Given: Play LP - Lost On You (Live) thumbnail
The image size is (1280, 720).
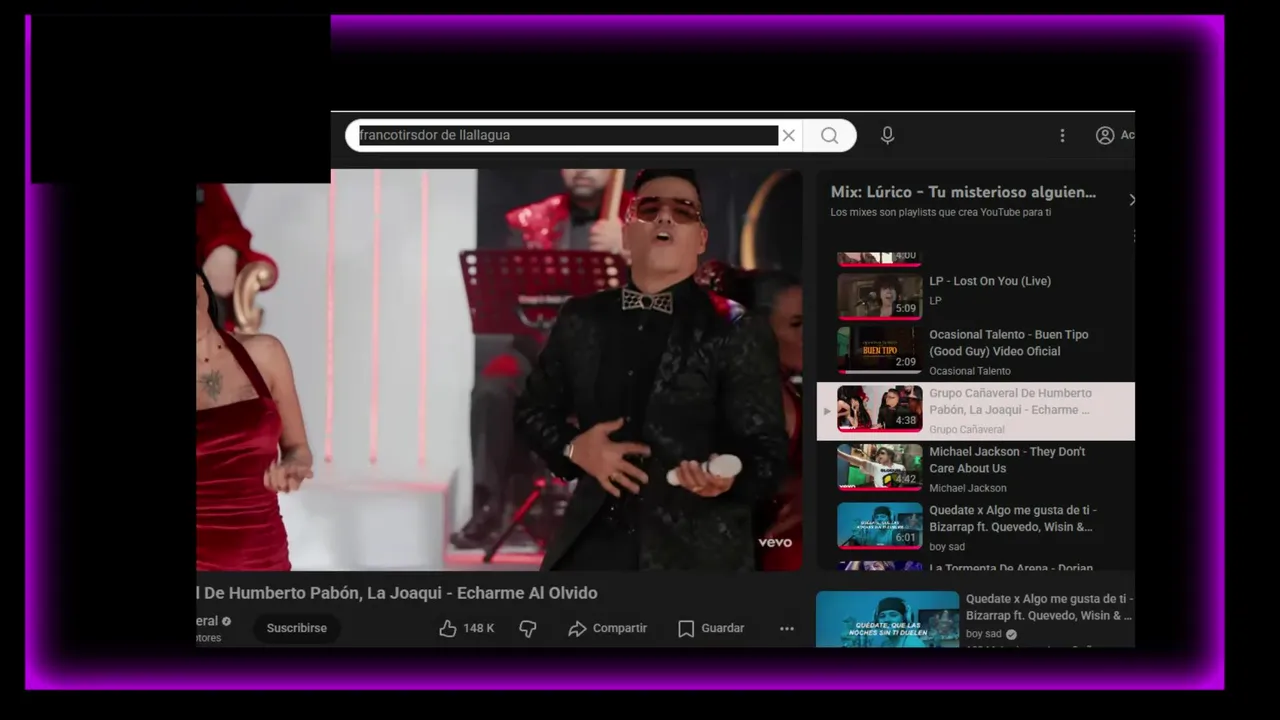Looking at the screenshot, I should pyautogui.click(x=879, y=295).
